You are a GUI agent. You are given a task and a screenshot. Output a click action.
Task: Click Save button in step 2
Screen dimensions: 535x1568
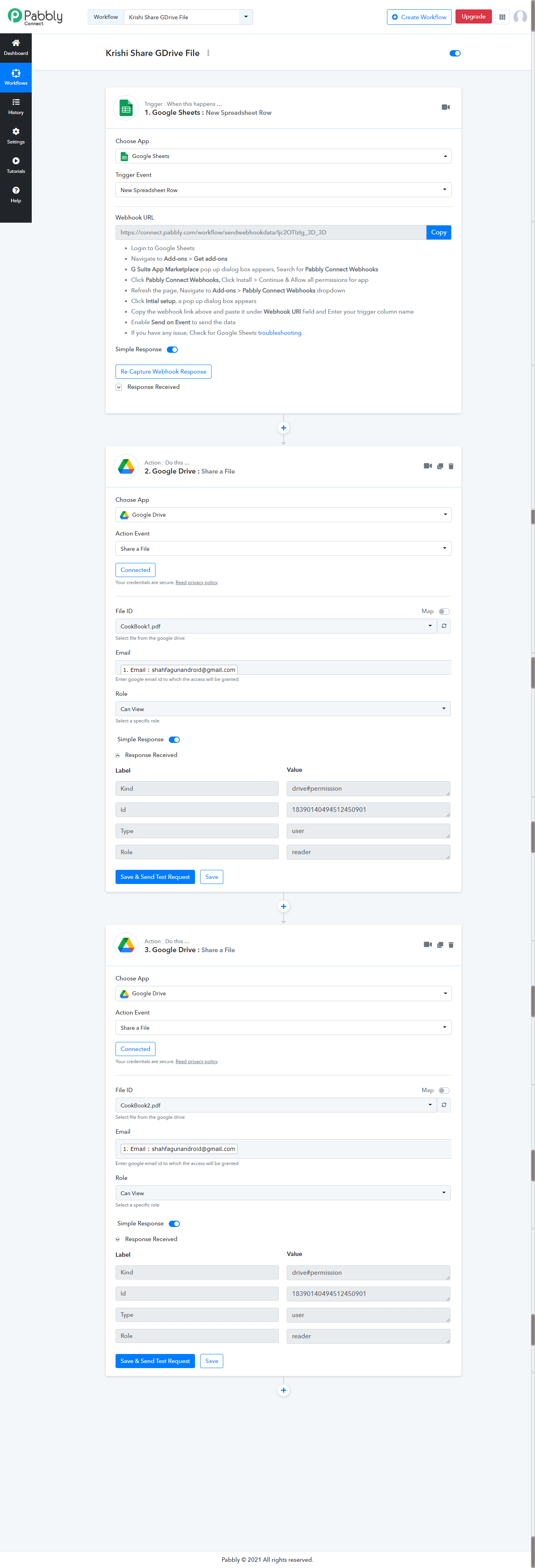tap(211, 877)
